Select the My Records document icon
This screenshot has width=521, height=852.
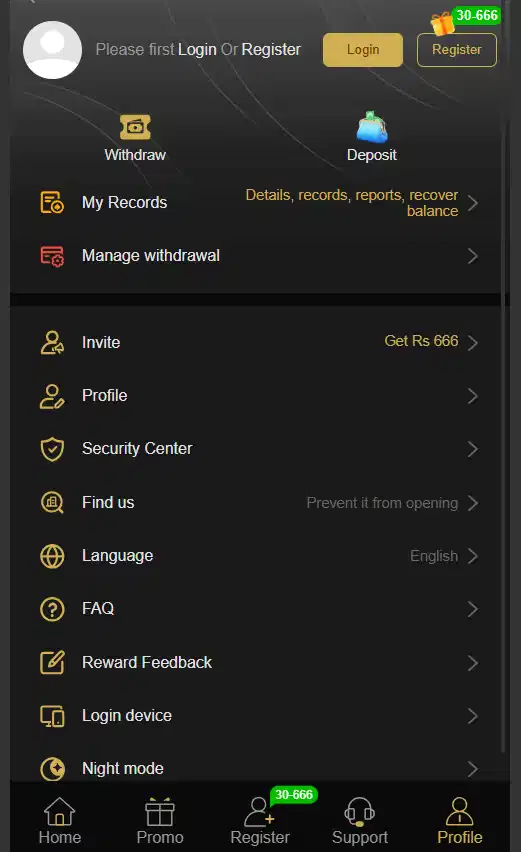click(x=52, y=202)
